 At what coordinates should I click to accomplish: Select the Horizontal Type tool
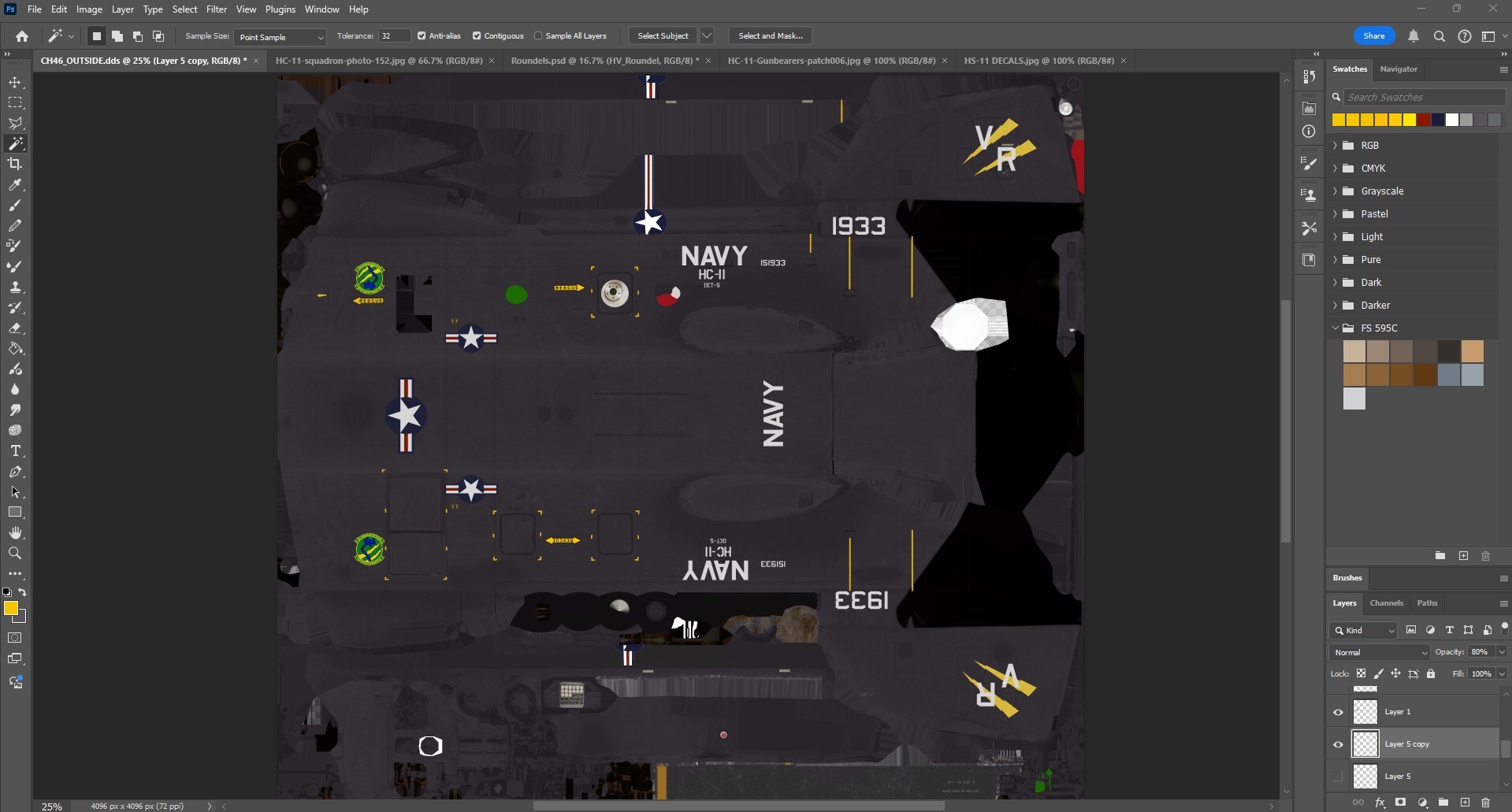[x=15, y=451]
